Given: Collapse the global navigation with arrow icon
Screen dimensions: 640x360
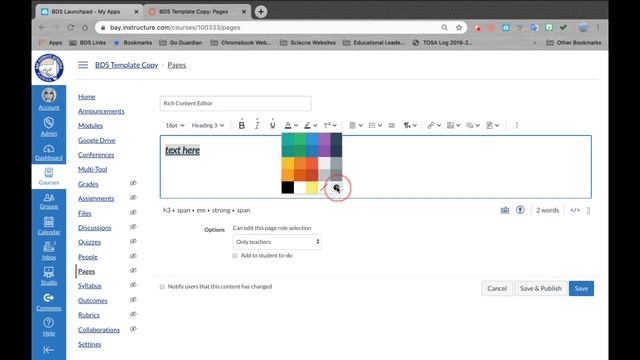Looking at the screenshot, I should tap(49, 350).
